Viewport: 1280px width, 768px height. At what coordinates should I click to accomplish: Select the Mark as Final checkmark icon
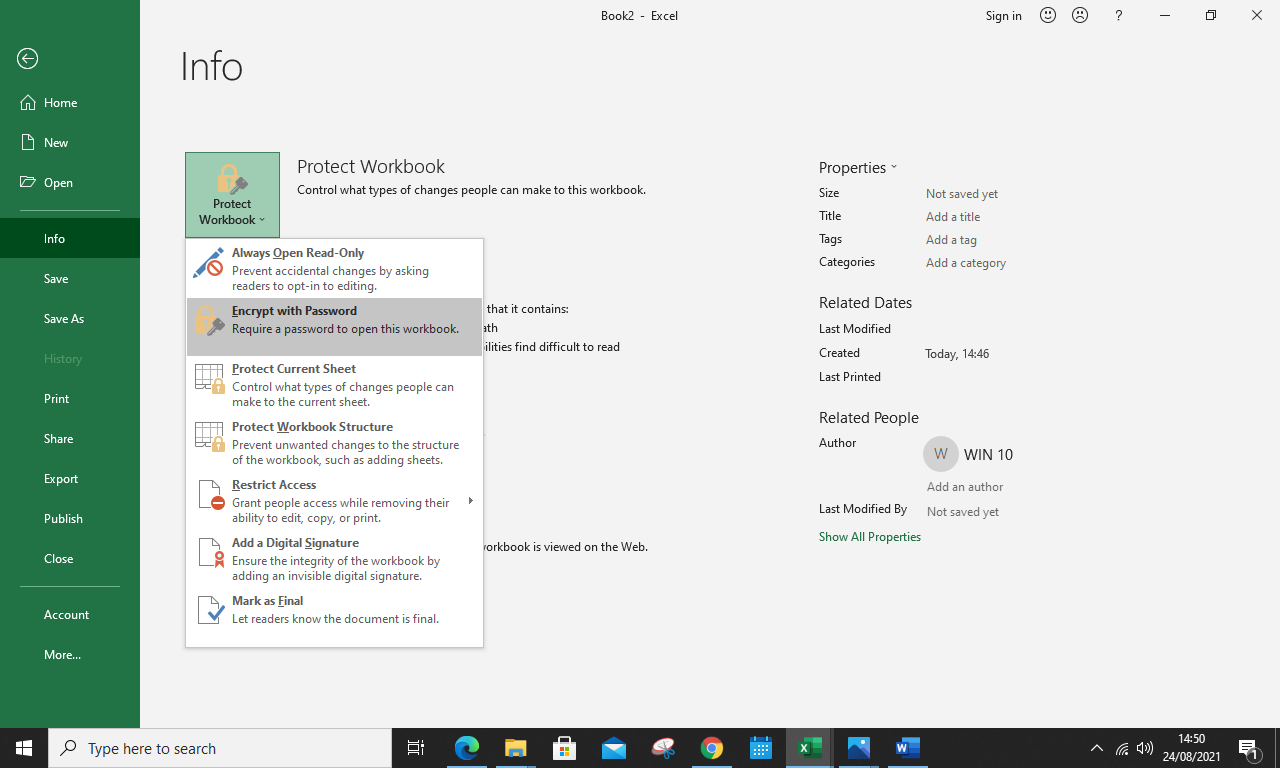click(x=209, y=610)
